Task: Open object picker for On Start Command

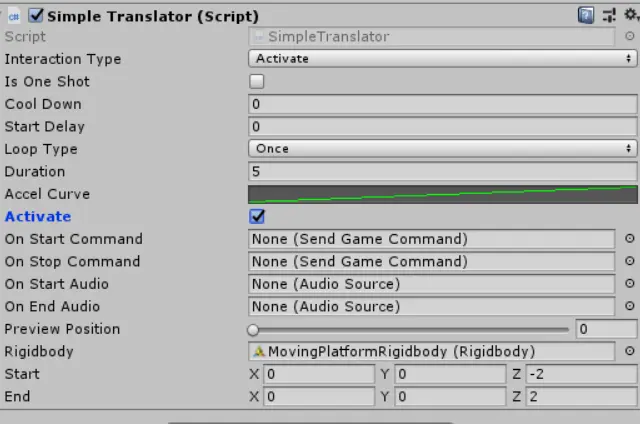Action: pos(630,238)
